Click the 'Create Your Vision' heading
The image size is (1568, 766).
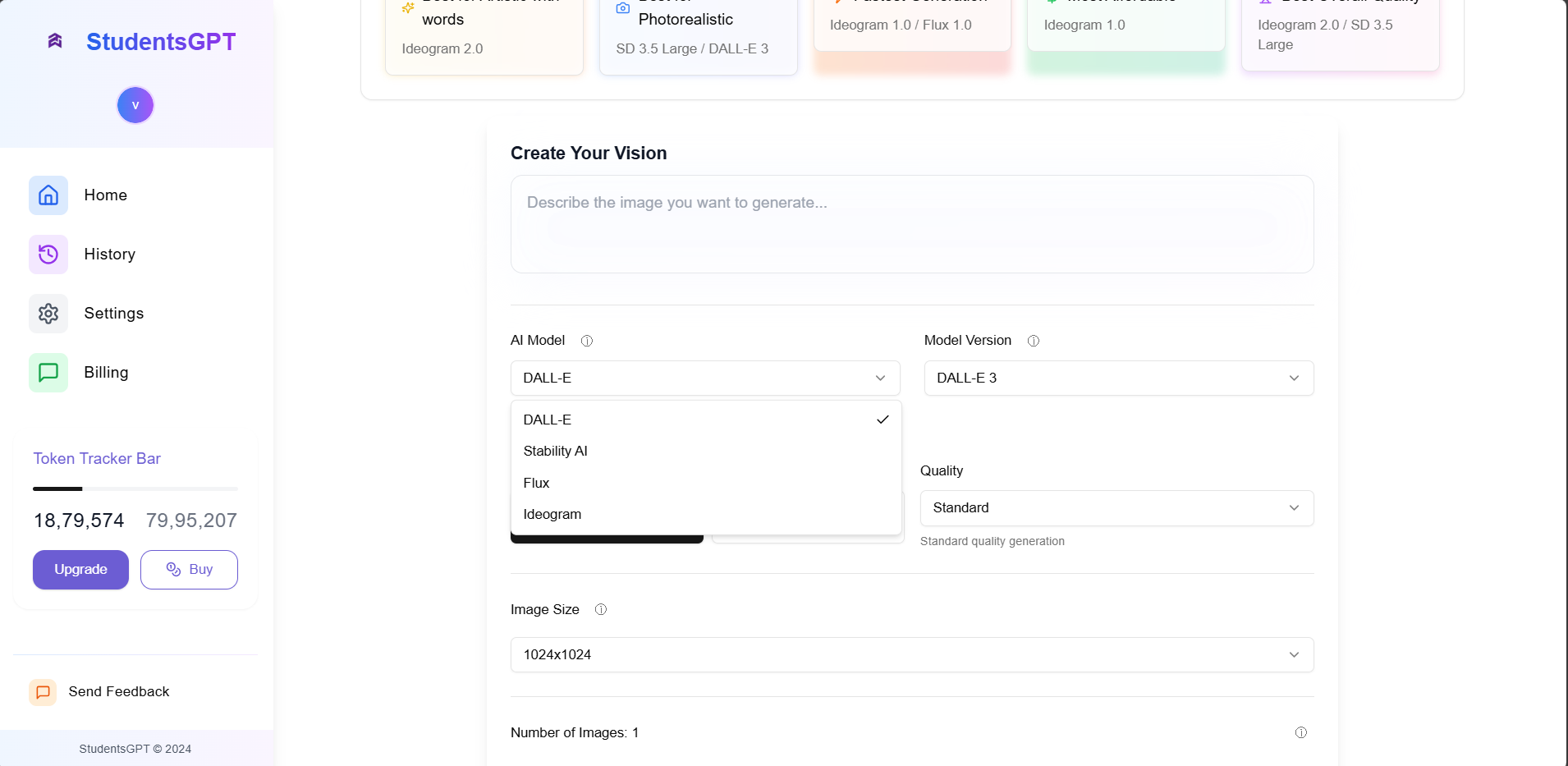589,154
